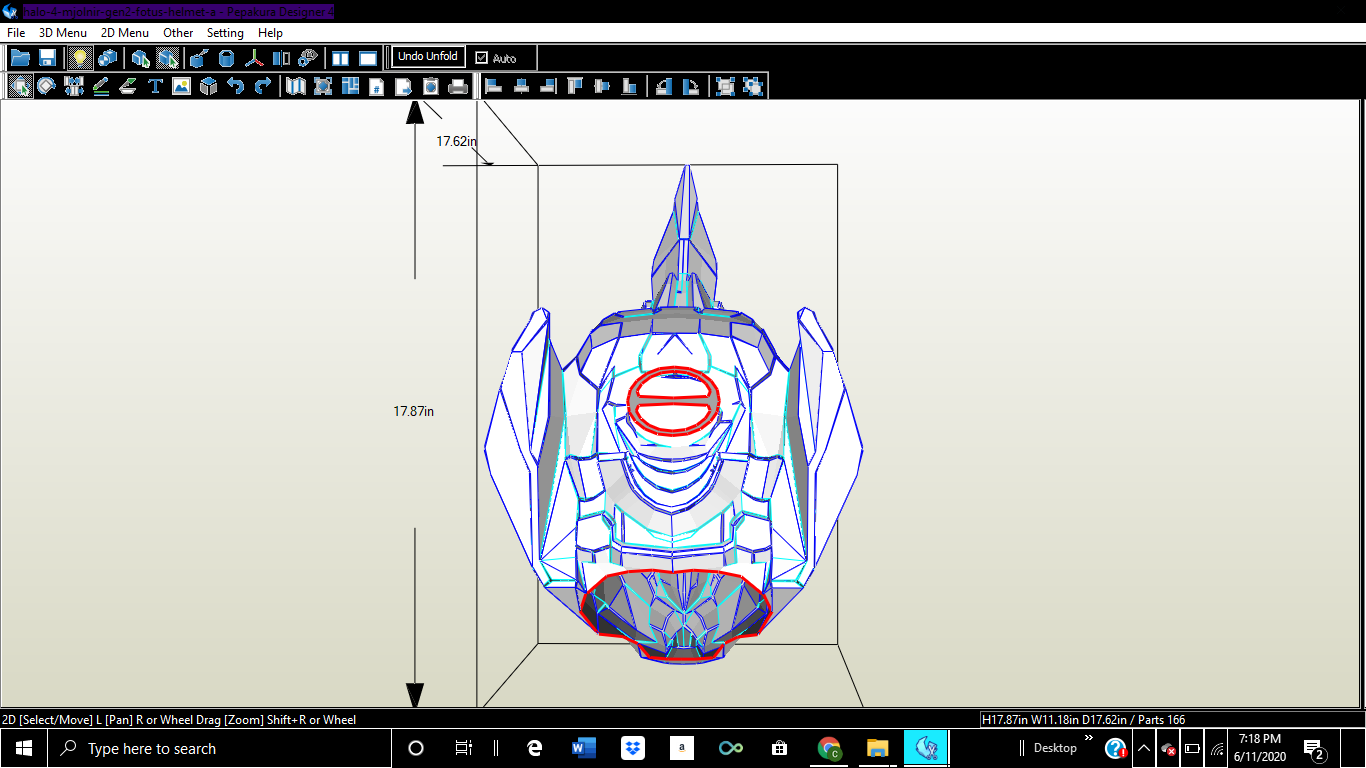The width and height of the screenshot is (1366, 768).
Task: Click the mirror flip model icon
Action: 281,58
